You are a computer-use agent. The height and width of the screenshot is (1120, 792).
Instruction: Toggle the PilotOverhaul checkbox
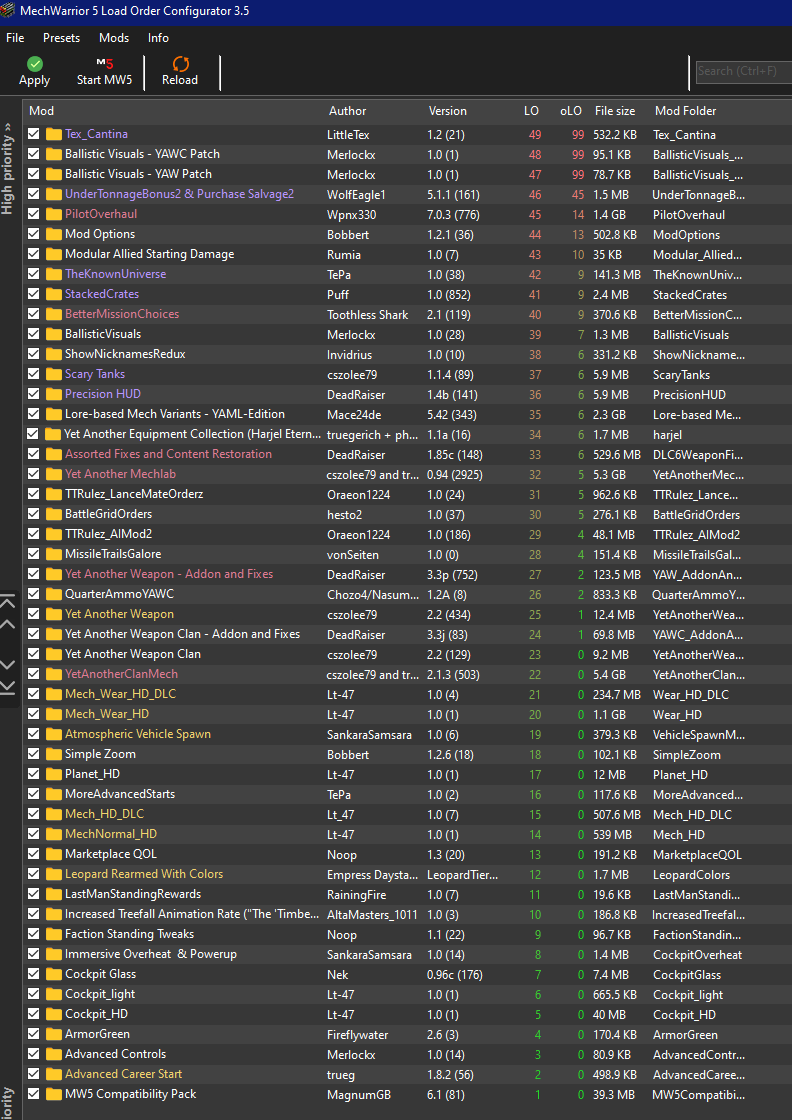[x=34, y=214]
